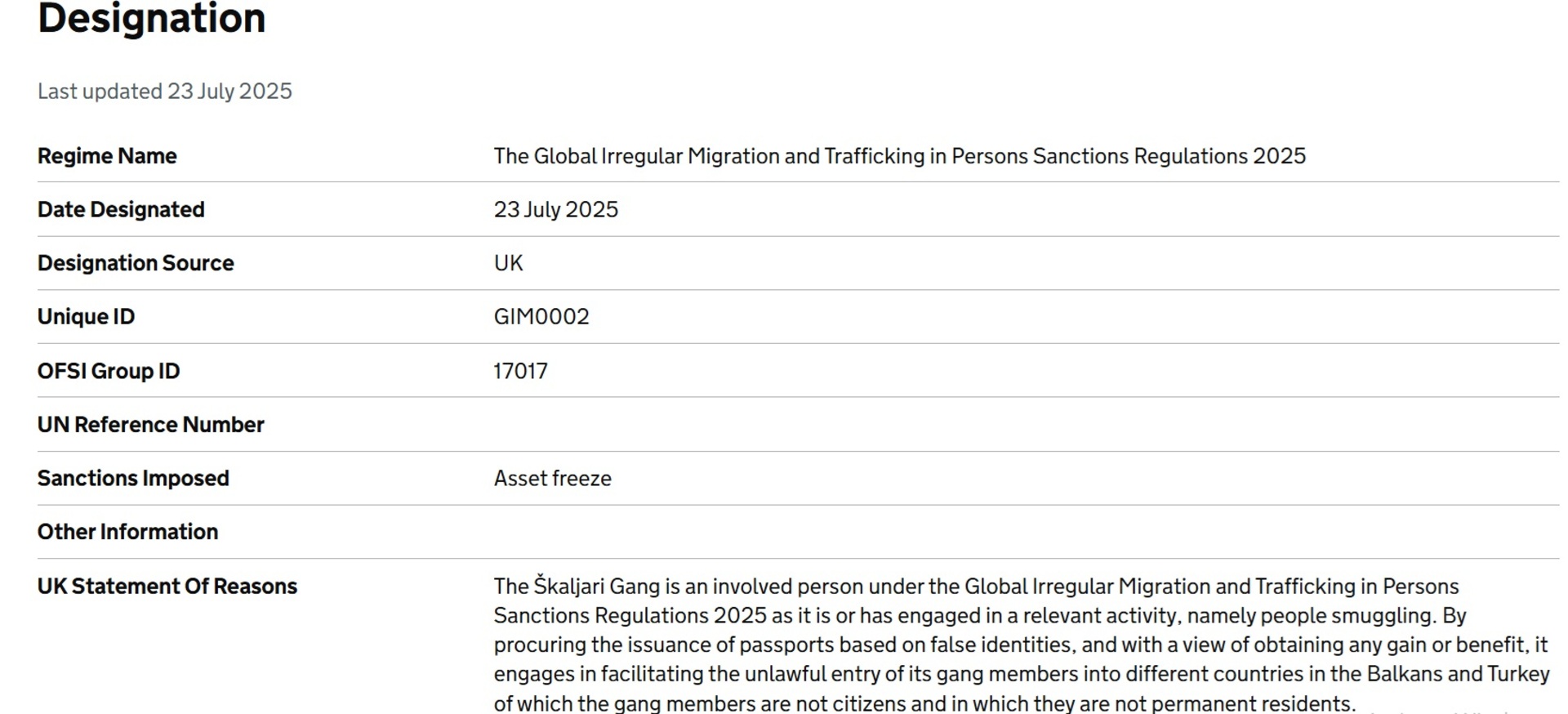Select the 17017 group ID value
Screen dimensions: 1568x714
520,371
